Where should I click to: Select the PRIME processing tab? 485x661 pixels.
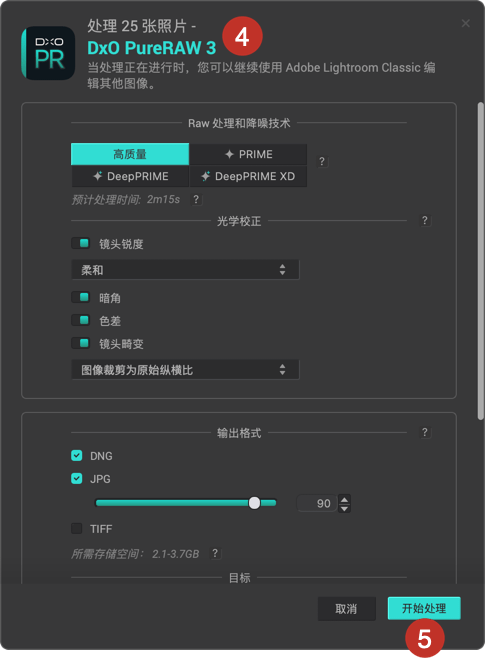point(248,154)
